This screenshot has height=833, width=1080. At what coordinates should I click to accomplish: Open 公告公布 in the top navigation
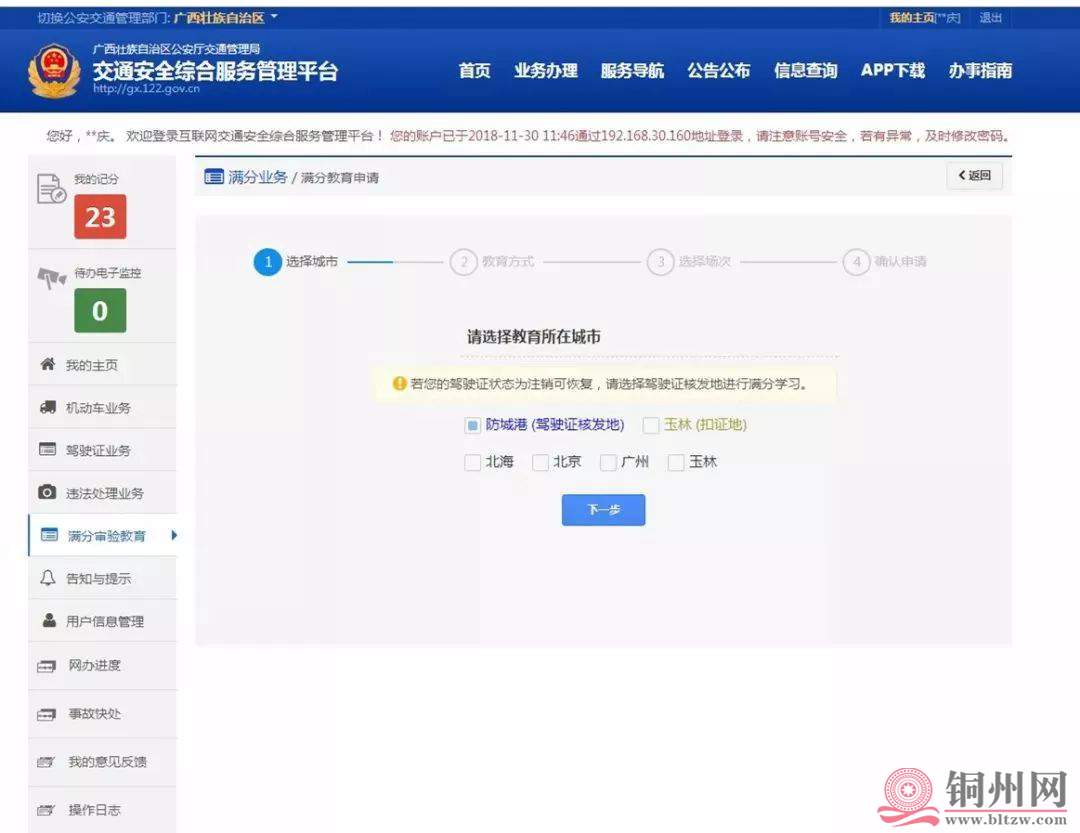point(718,70)
